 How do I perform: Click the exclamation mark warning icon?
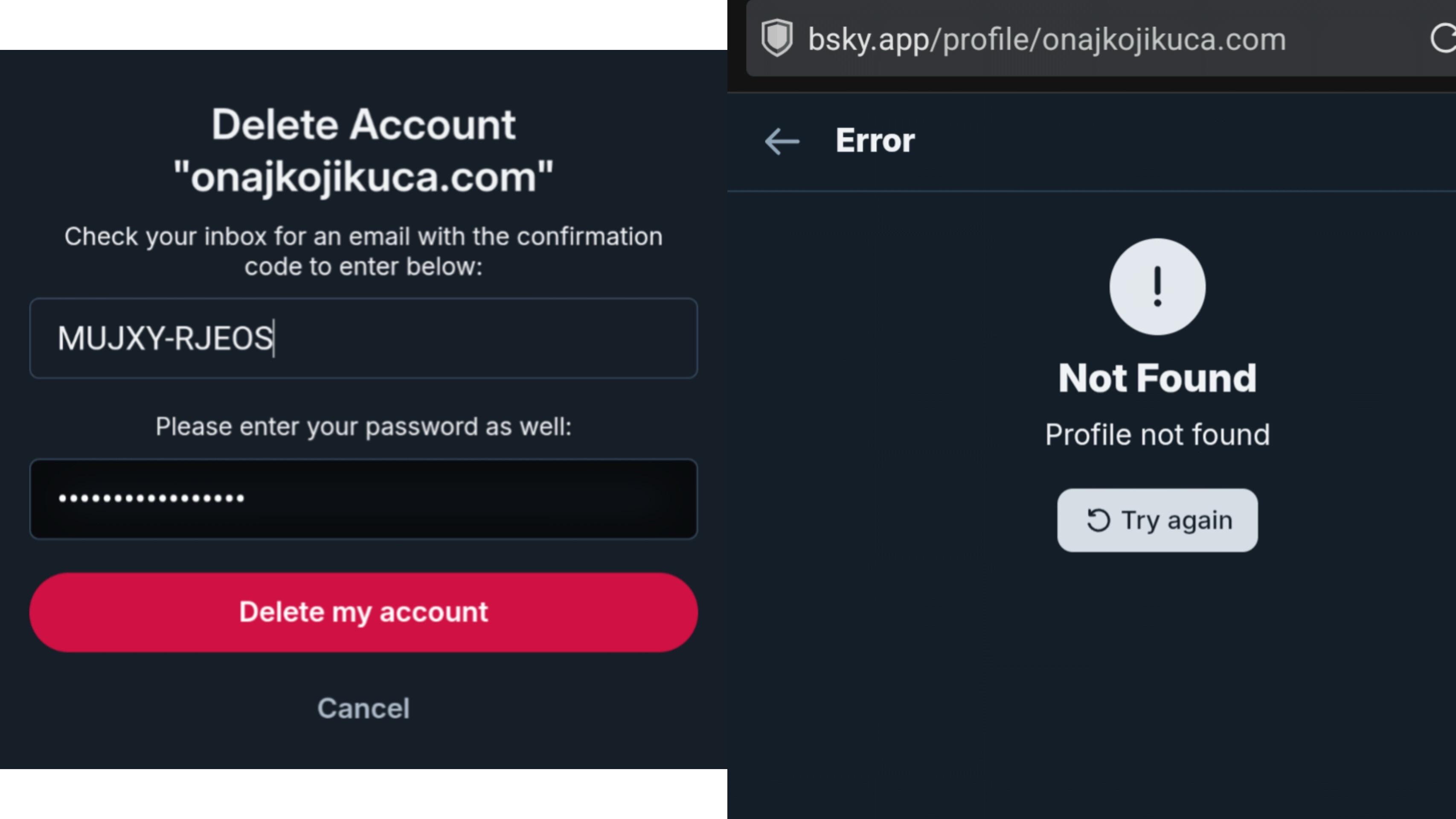(1157, 287)
